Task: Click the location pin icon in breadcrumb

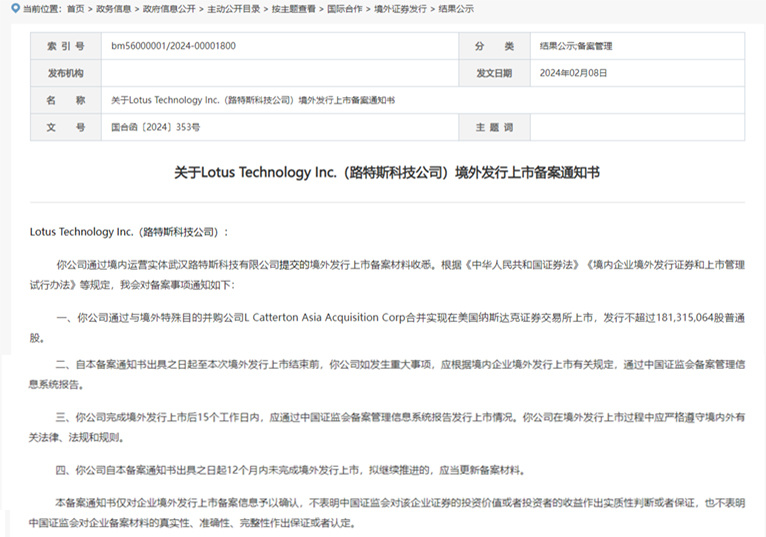Action: (15, 8)
